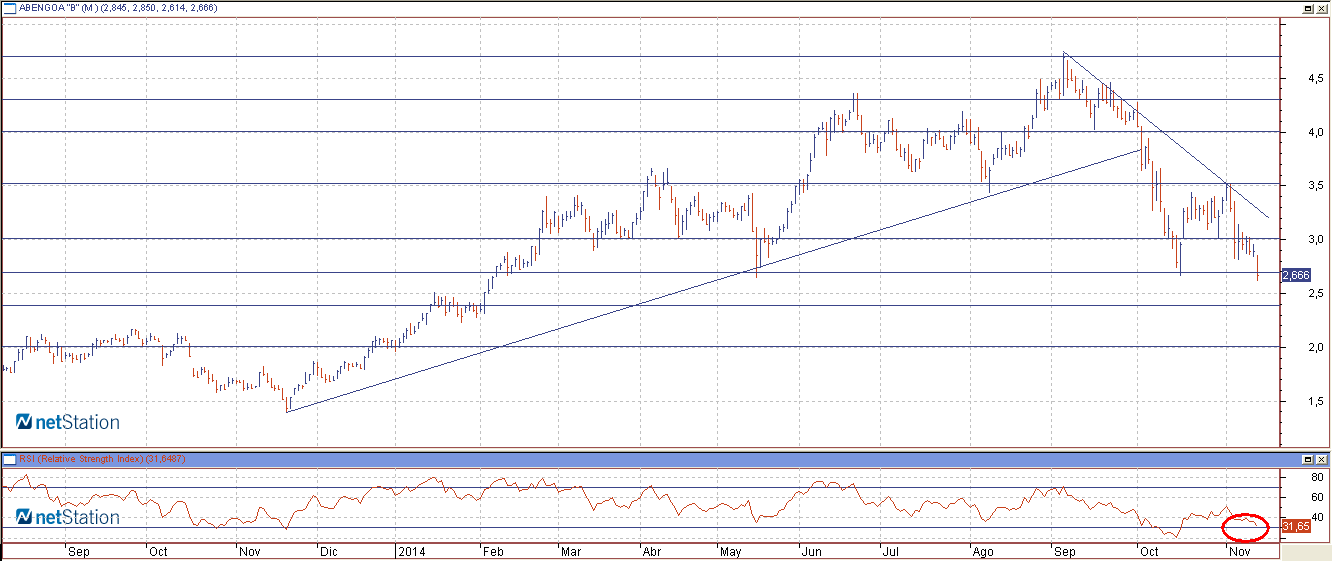The height and width of the screenshot is (561, 1332).
Task: Maximize the RSI indicator pane
Action: click(x=1308, y=459)
